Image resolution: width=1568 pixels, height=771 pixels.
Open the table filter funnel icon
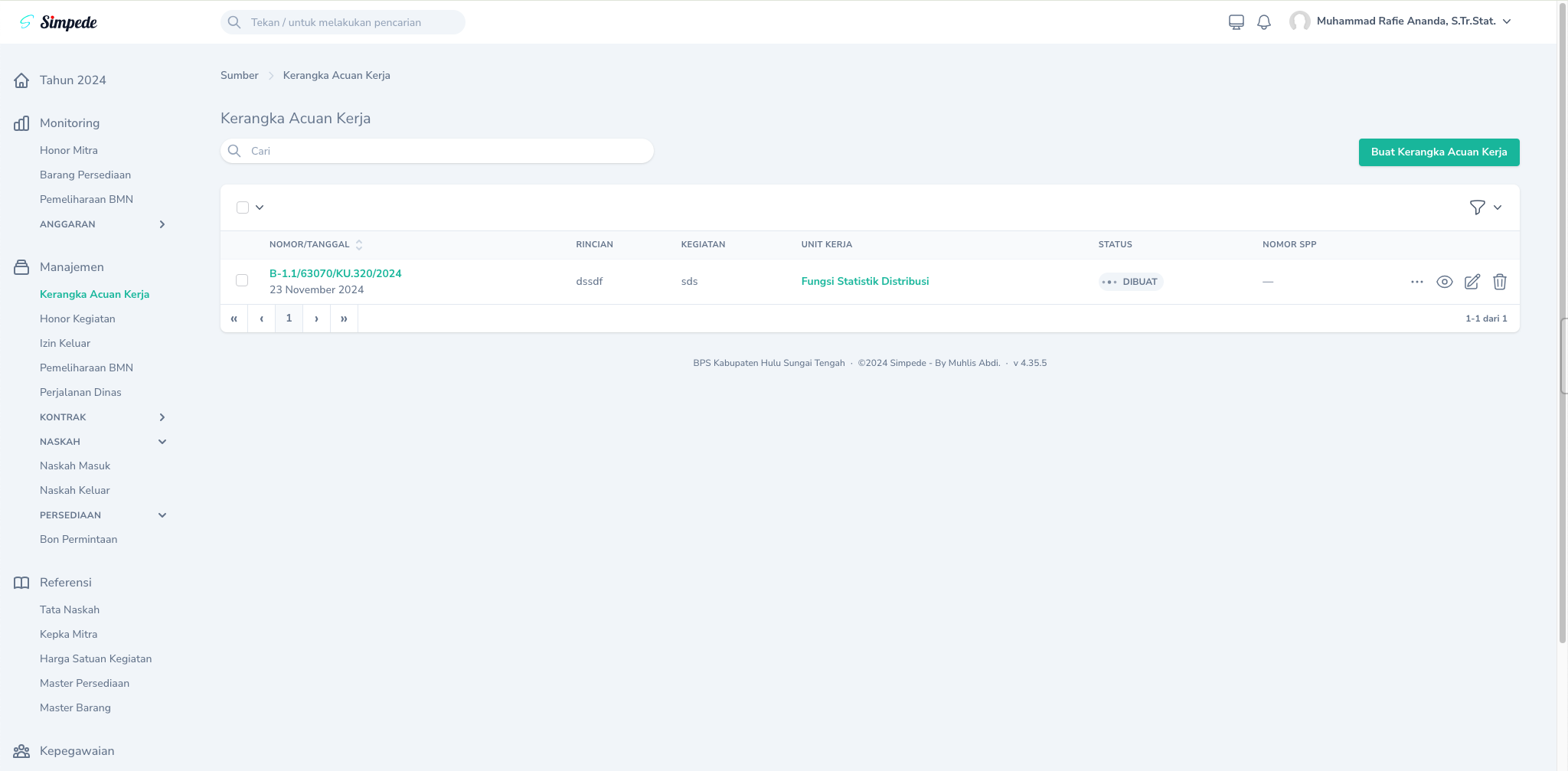1478,207
